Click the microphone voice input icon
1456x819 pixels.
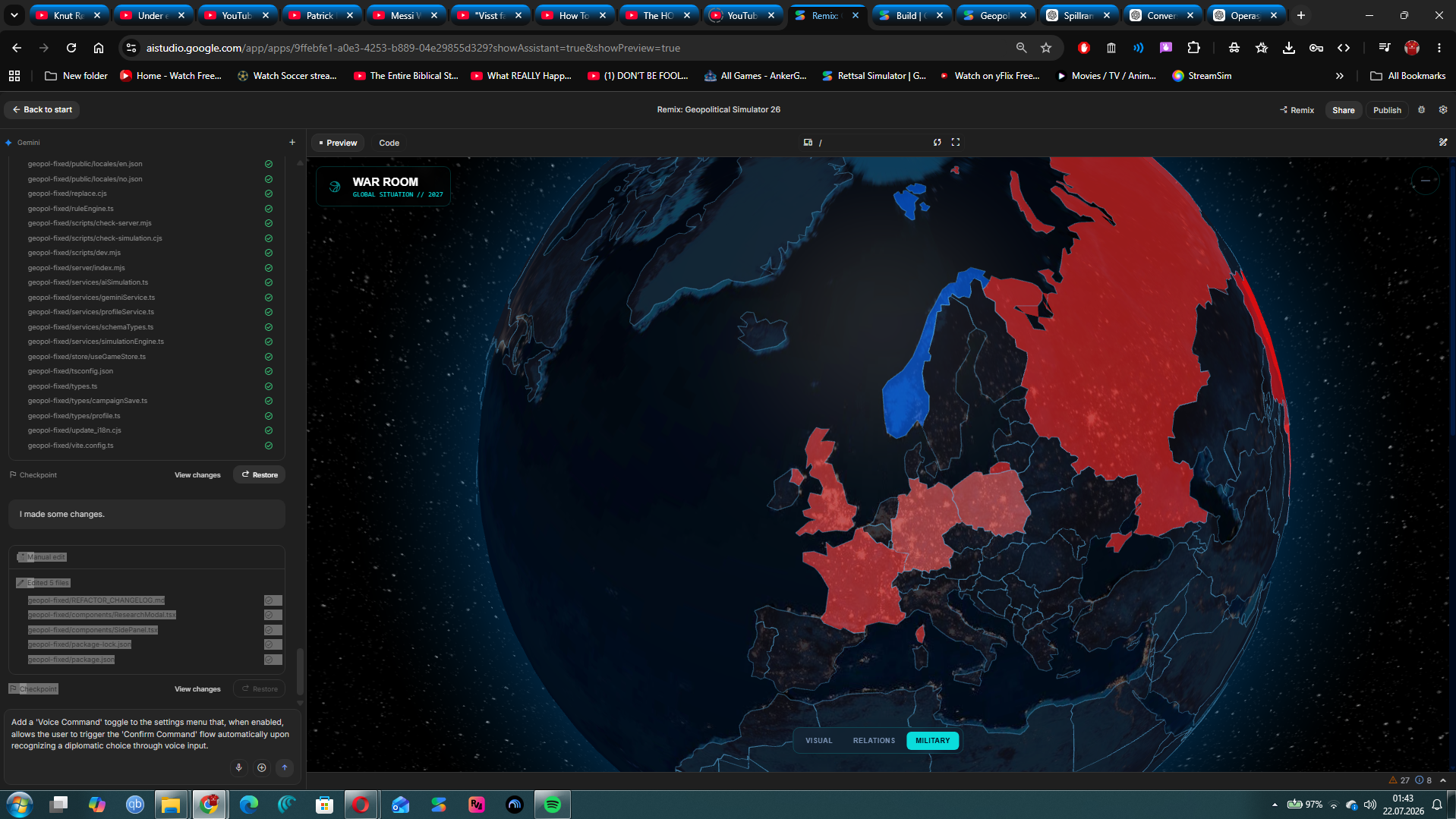[x=238, y=767]
